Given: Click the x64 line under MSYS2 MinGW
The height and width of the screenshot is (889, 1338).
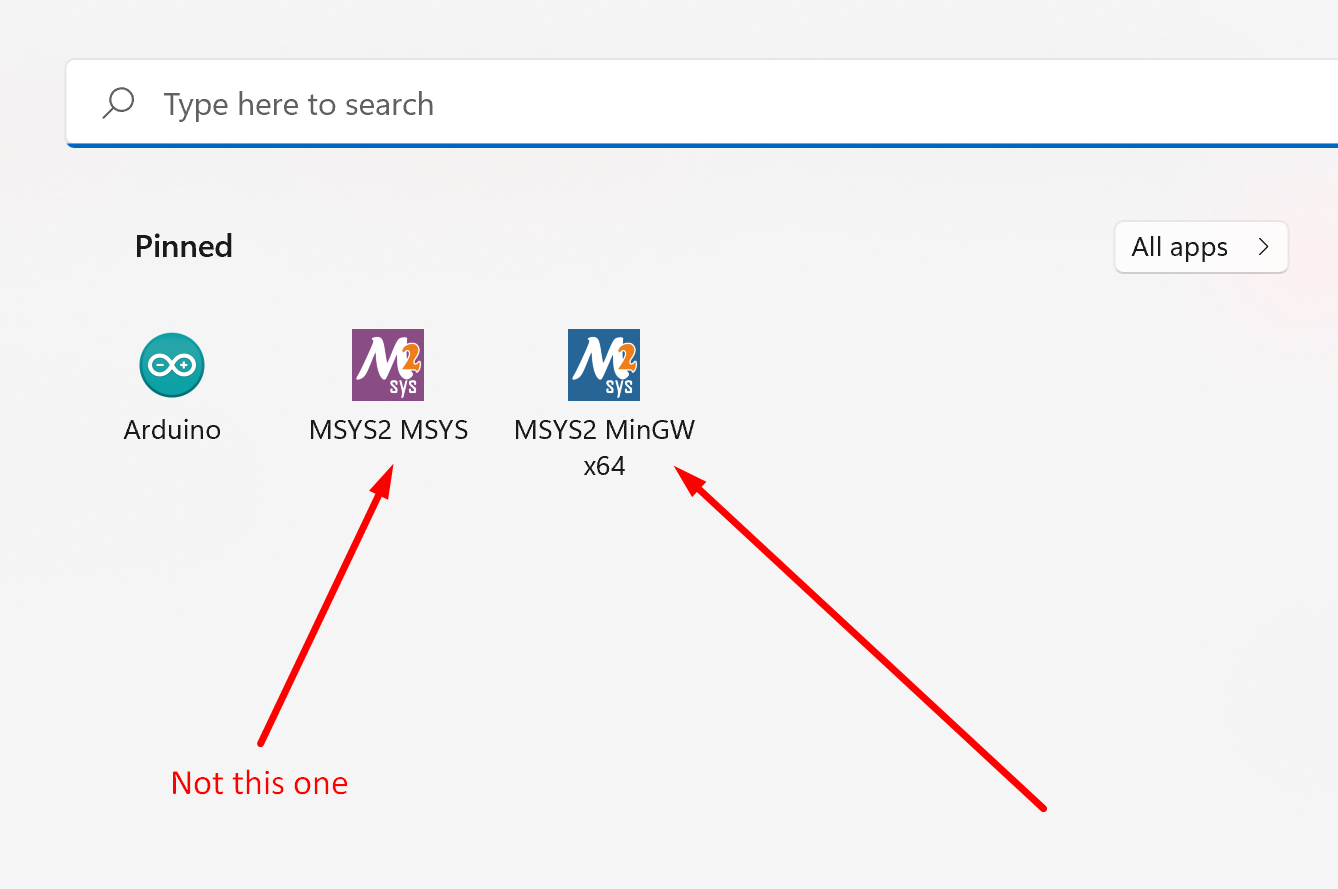Looking at the screenshot, I should coord(604,466).
